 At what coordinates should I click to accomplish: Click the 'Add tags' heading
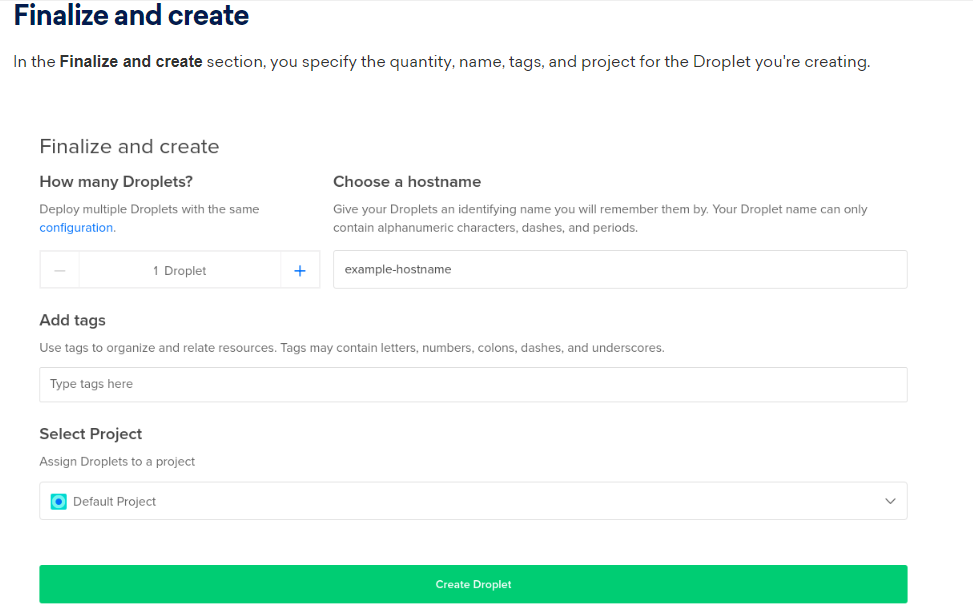(x=73, y=320)
